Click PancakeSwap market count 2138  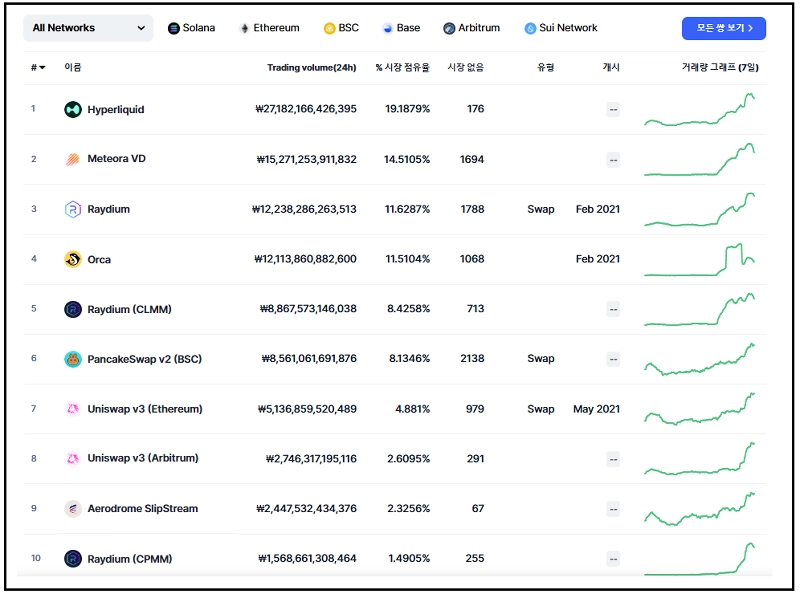pyautogui.click(x=472, y=359)
